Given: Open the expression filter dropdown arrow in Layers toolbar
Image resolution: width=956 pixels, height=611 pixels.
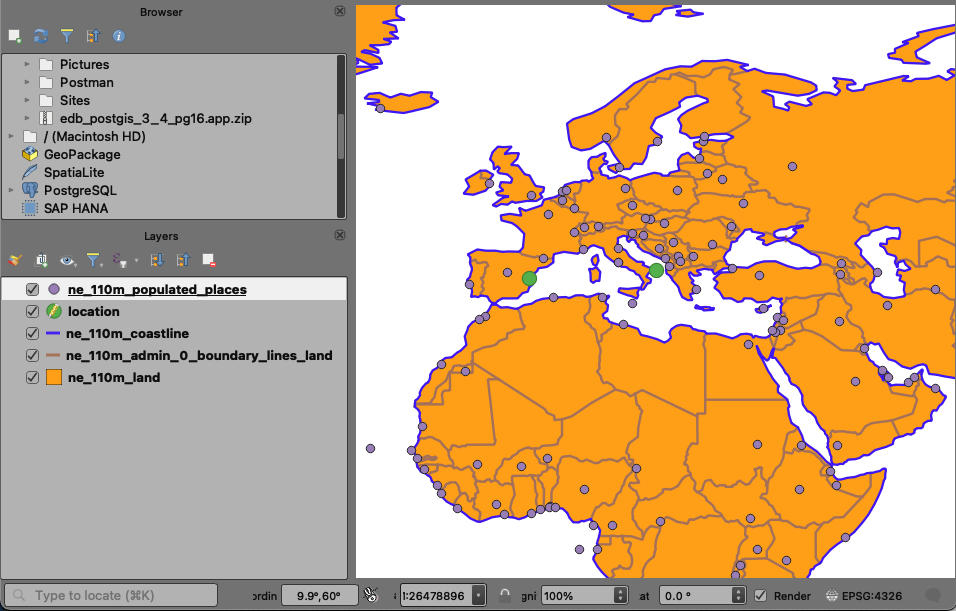Looking at the screenshot, I should [136, 260].
